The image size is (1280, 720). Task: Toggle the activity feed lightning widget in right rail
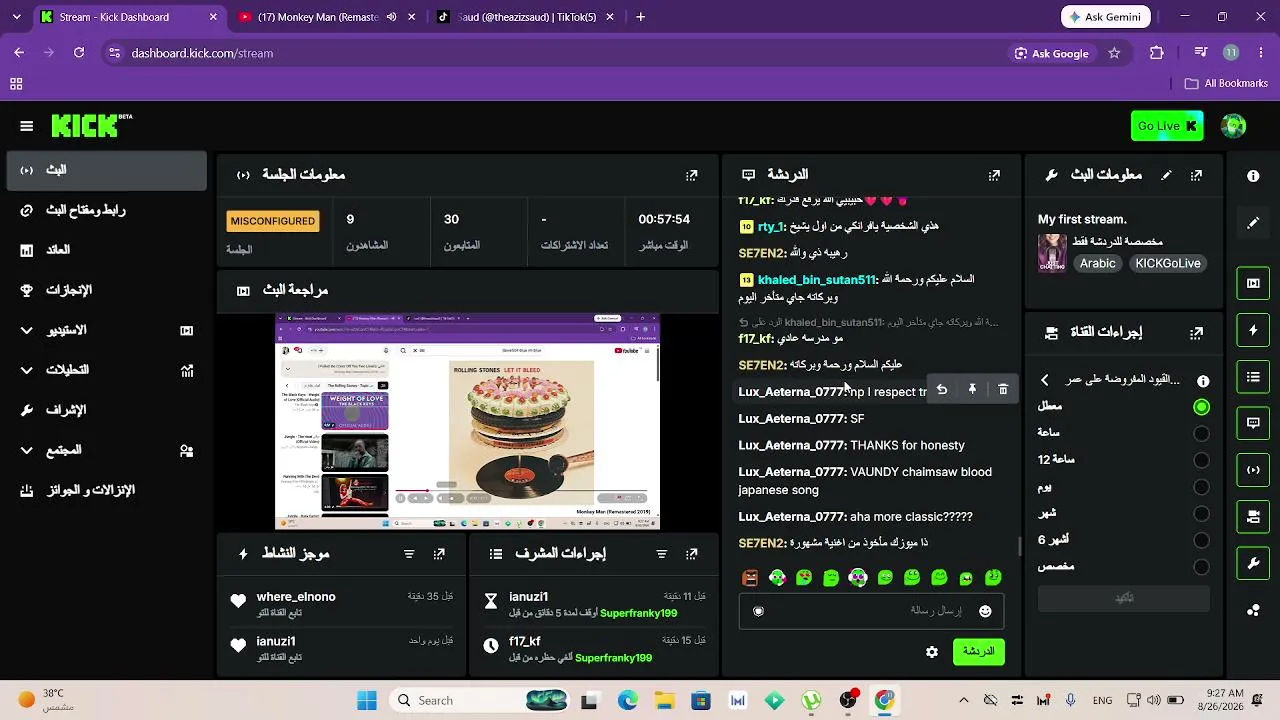coord(1253,330)
